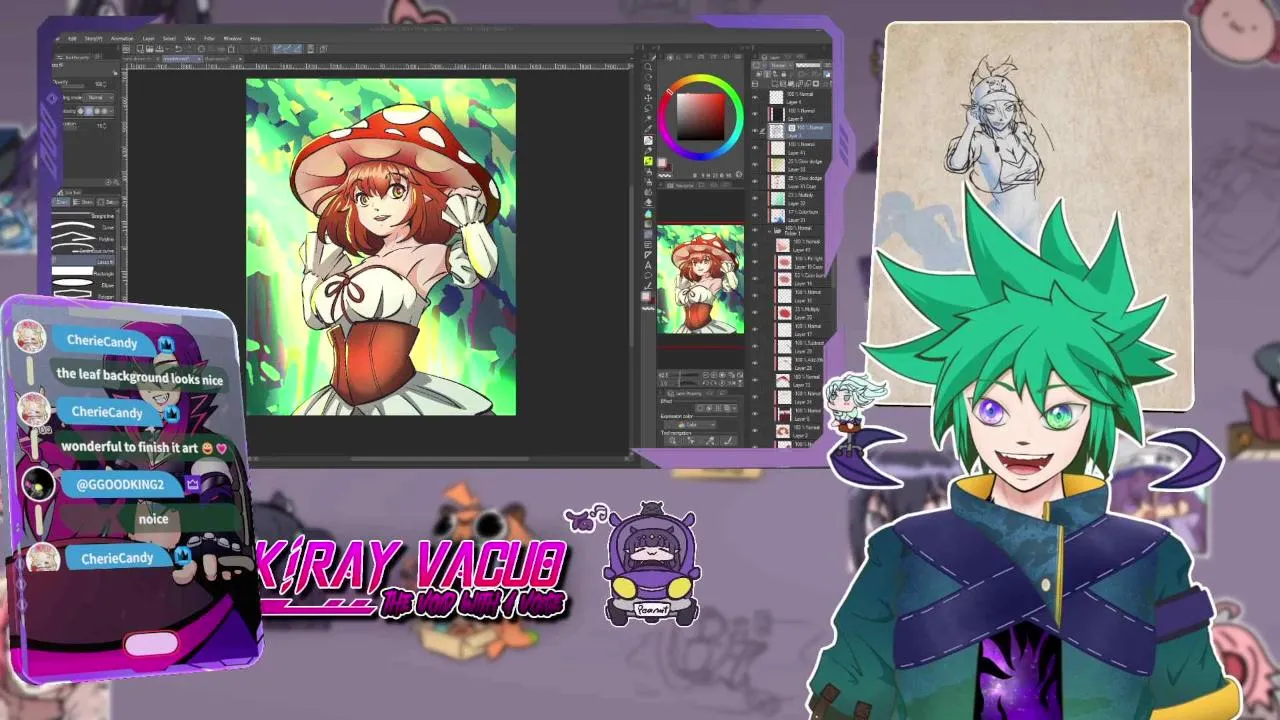Viewport: 1280px width, 720px height.
Task: Click the Navigator preview thumbnail
Action: point(700,279)
